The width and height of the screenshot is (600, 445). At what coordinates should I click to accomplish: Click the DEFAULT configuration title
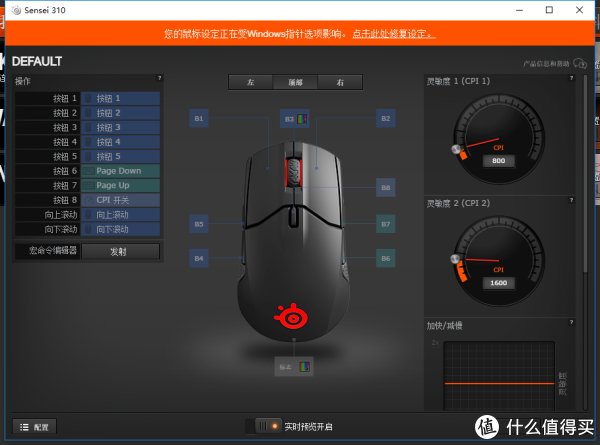[x=37, y=61]
